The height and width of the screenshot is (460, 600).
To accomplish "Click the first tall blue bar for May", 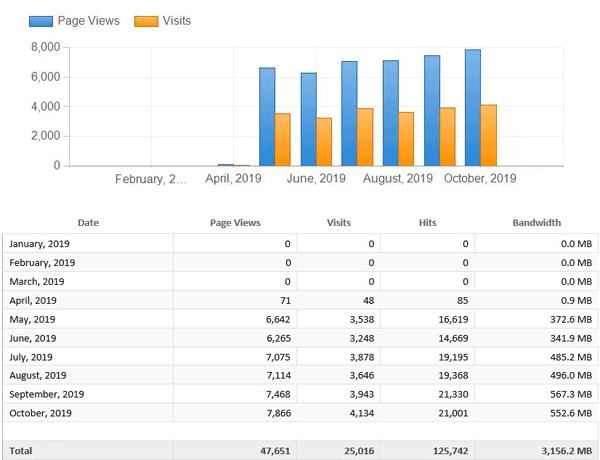I will (267, 117).
